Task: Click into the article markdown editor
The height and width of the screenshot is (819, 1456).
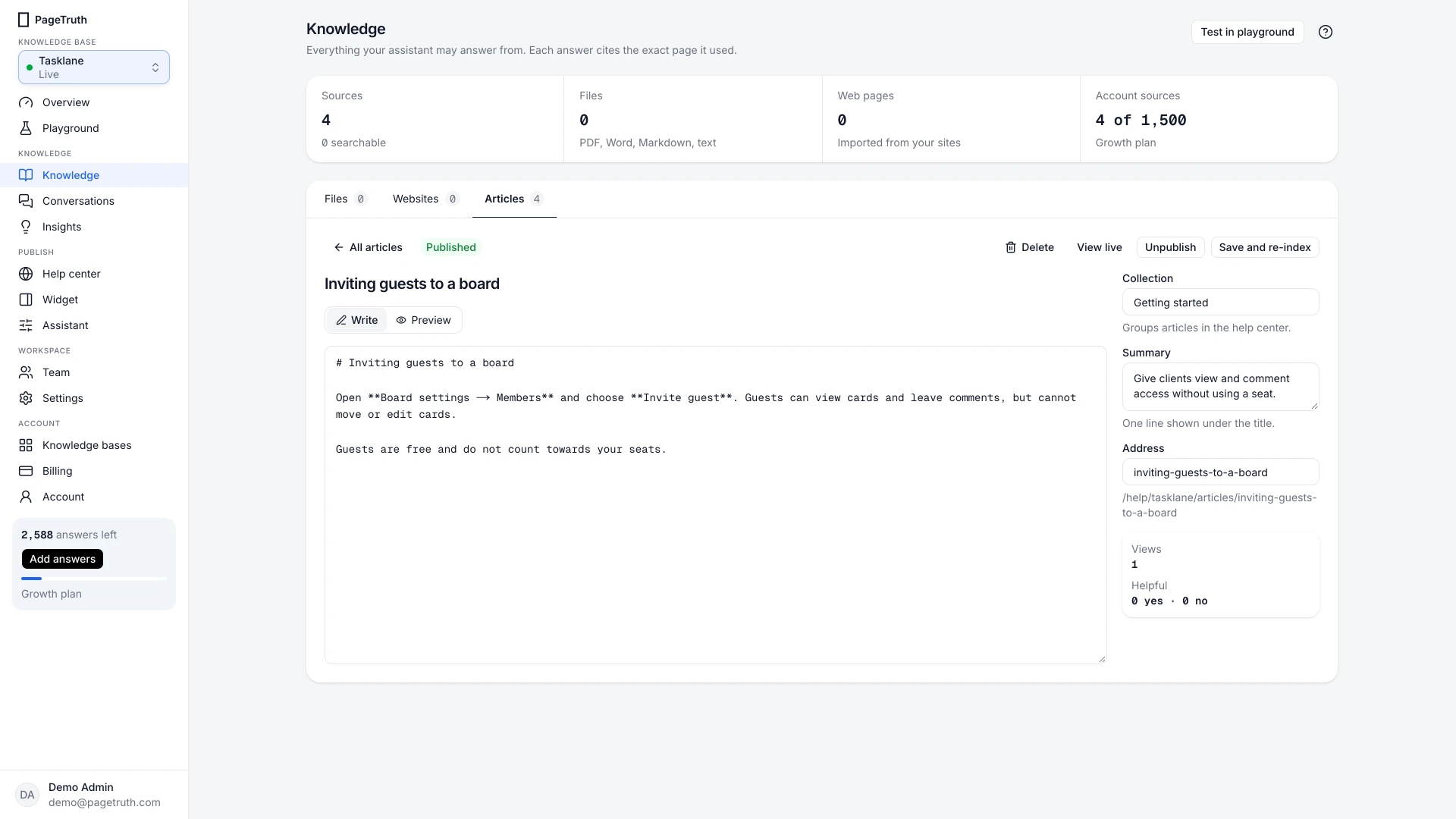Action: (715, 505)
